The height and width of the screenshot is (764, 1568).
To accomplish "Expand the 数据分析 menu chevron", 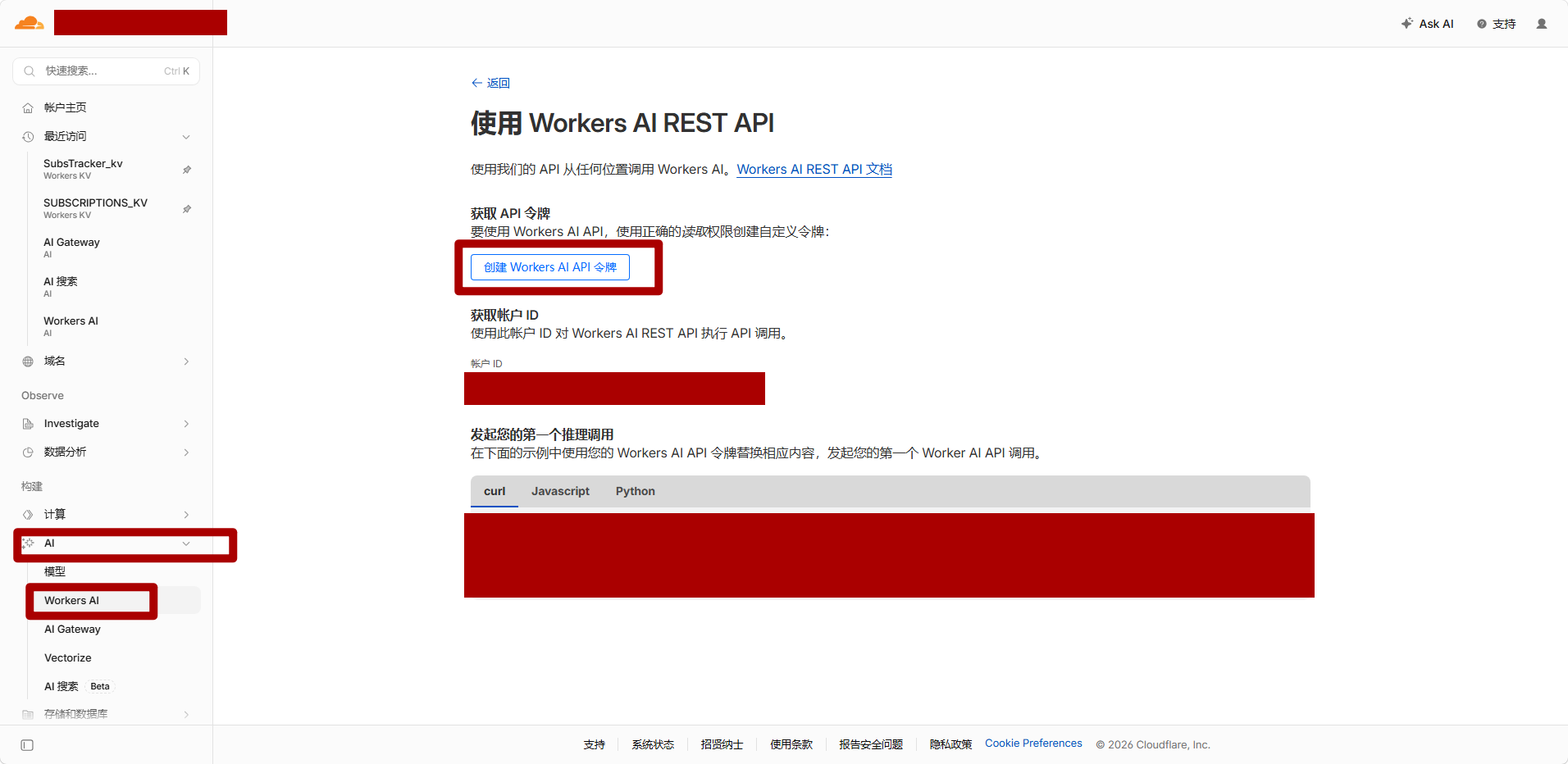I will coord(186,452).
